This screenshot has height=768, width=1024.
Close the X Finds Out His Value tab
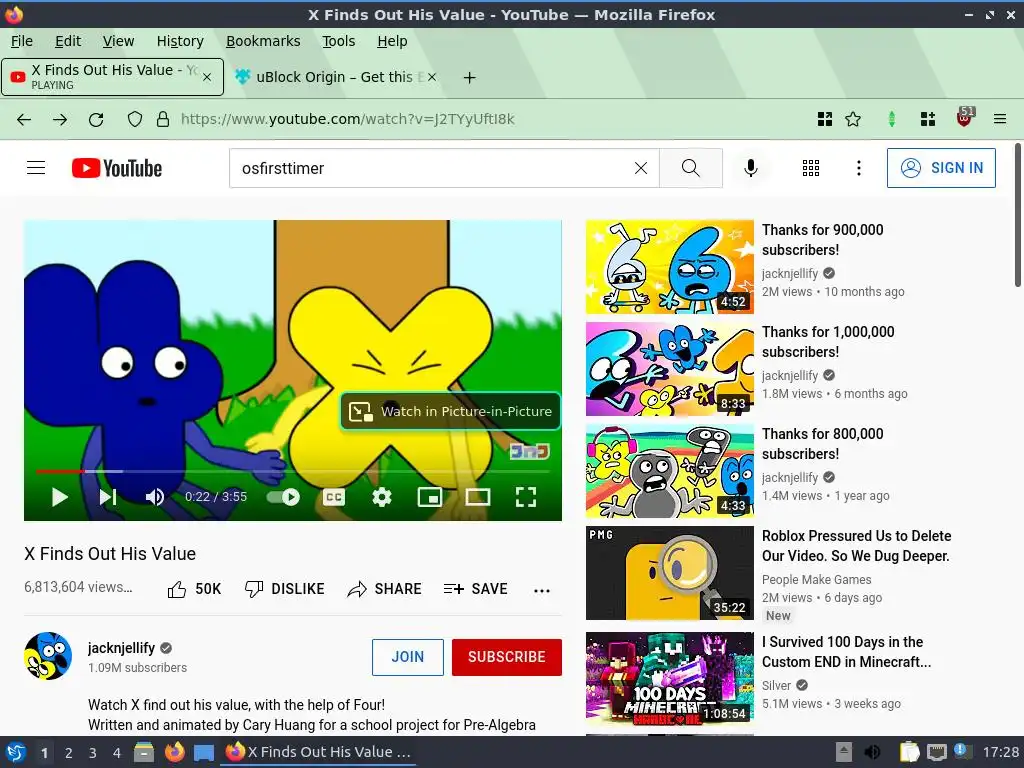[207, 77]
